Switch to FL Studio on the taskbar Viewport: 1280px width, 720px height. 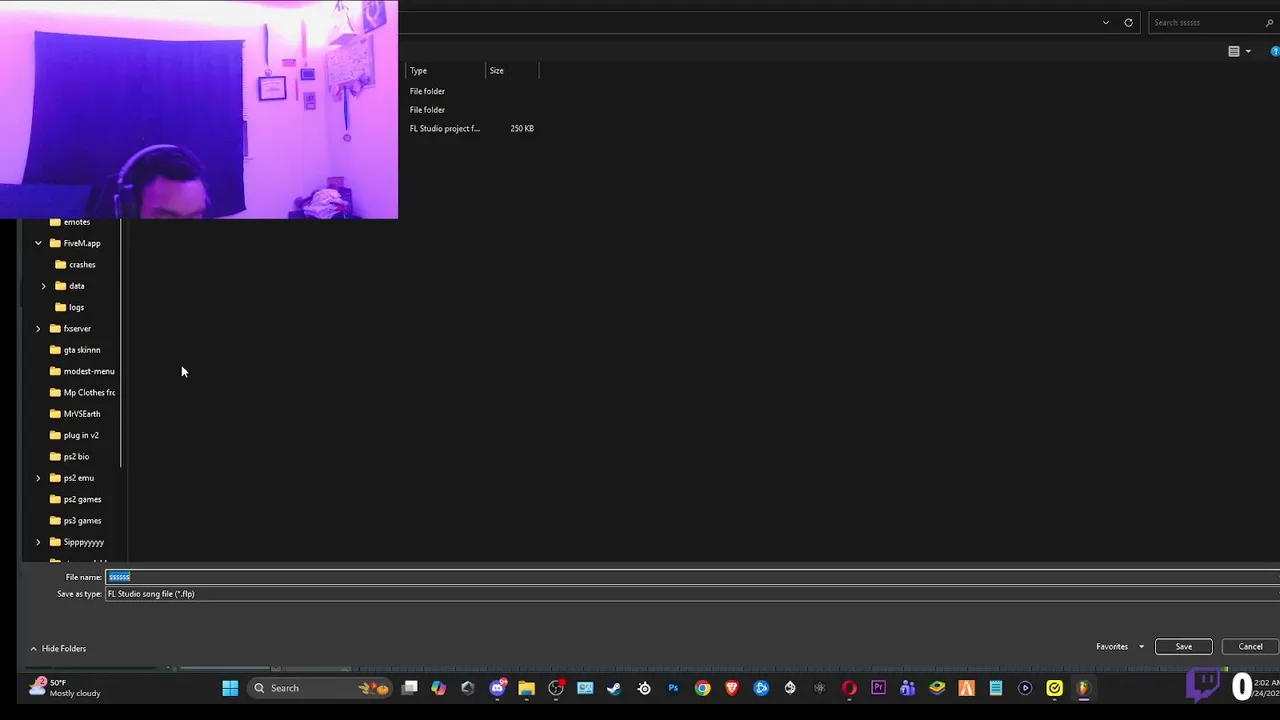[x=1083, y=688]
